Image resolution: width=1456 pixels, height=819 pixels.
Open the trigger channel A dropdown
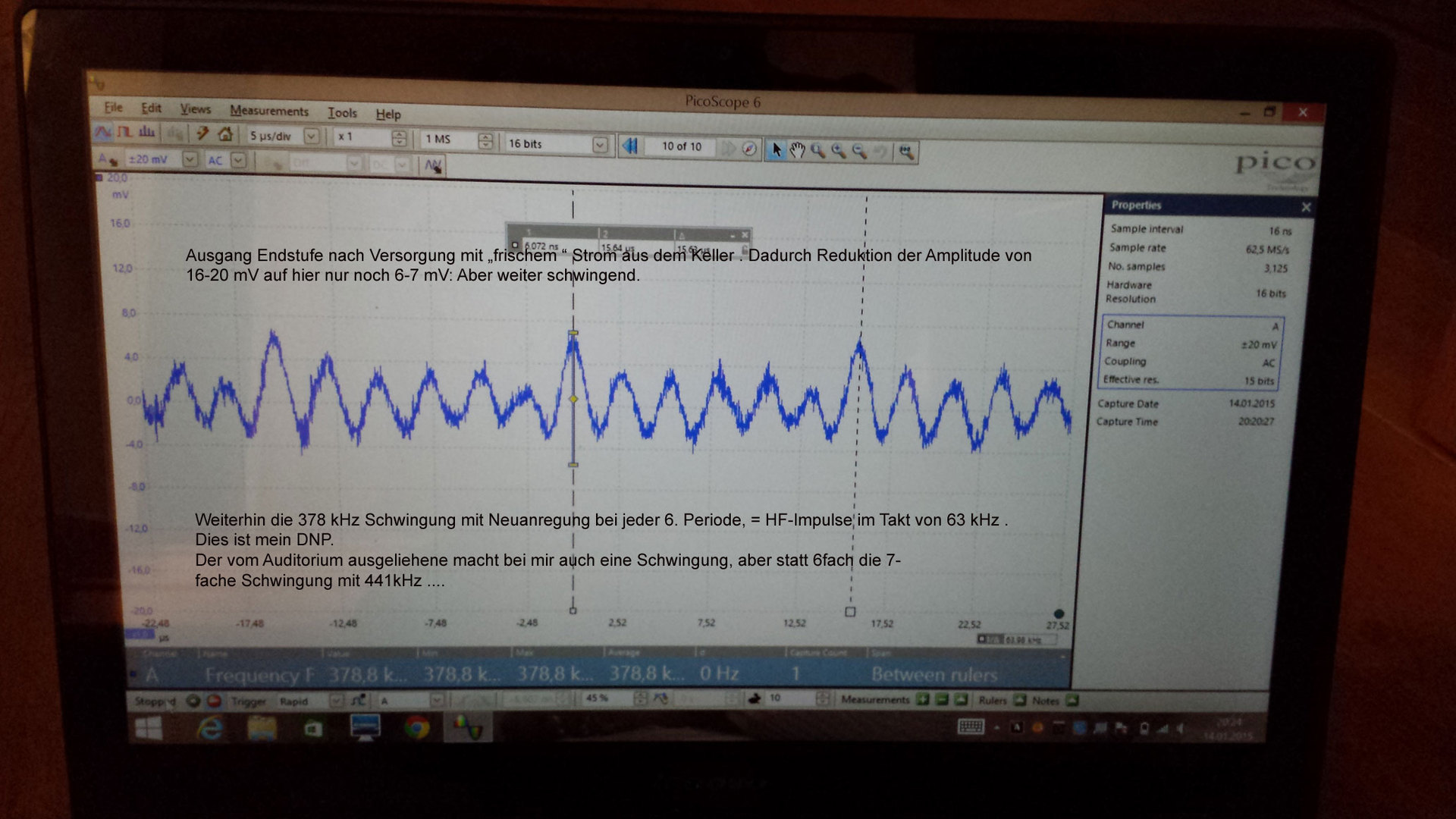(x=437, y=700)
